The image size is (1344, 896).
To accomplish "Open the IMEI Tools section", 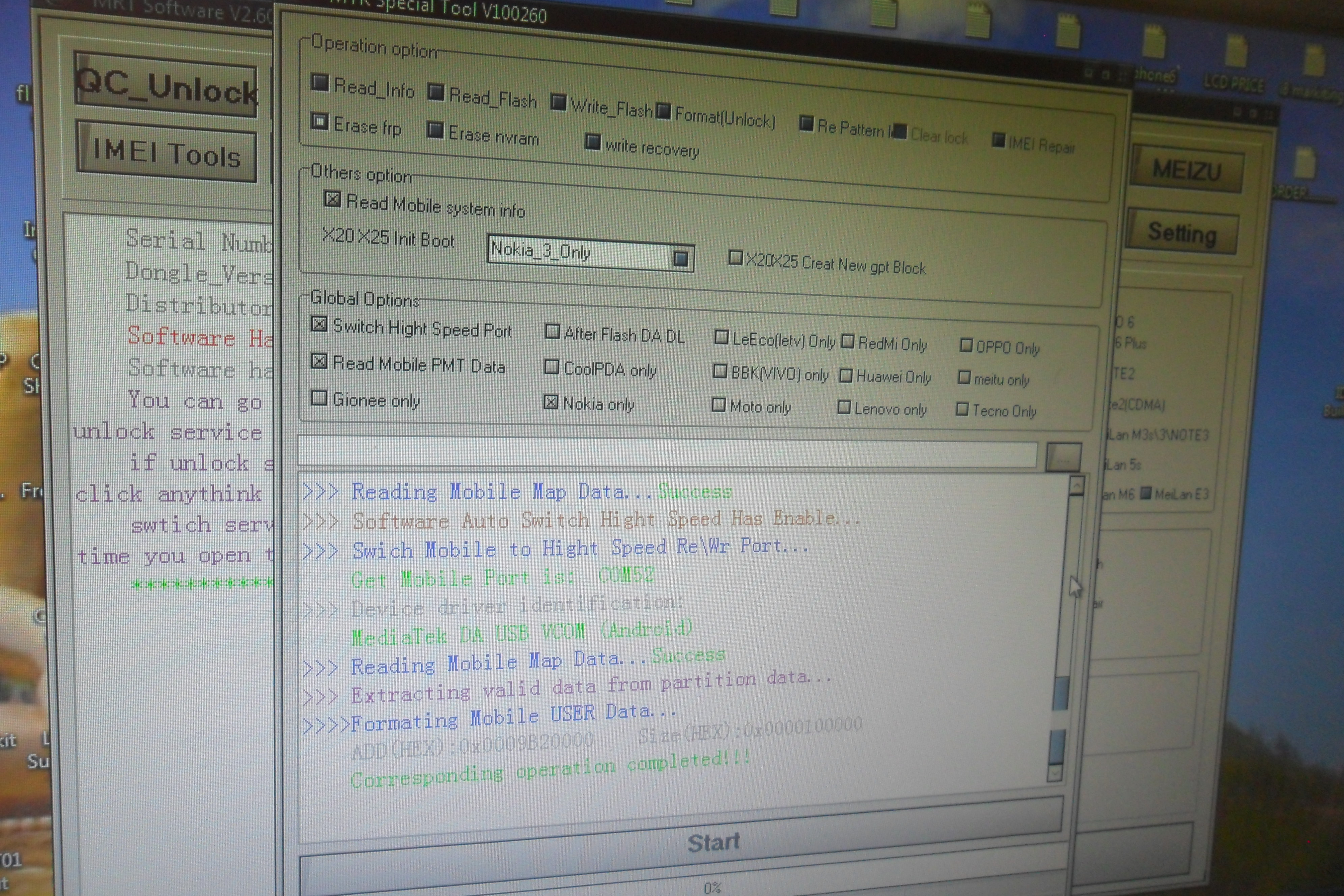I will click(x=166, y=152).
